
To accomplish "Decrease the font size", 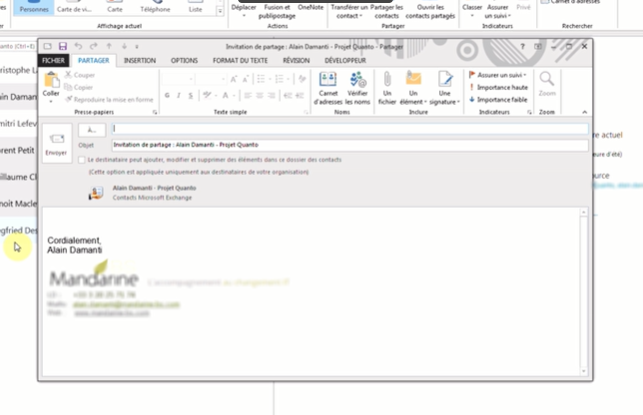I will [x=245, y=79].
